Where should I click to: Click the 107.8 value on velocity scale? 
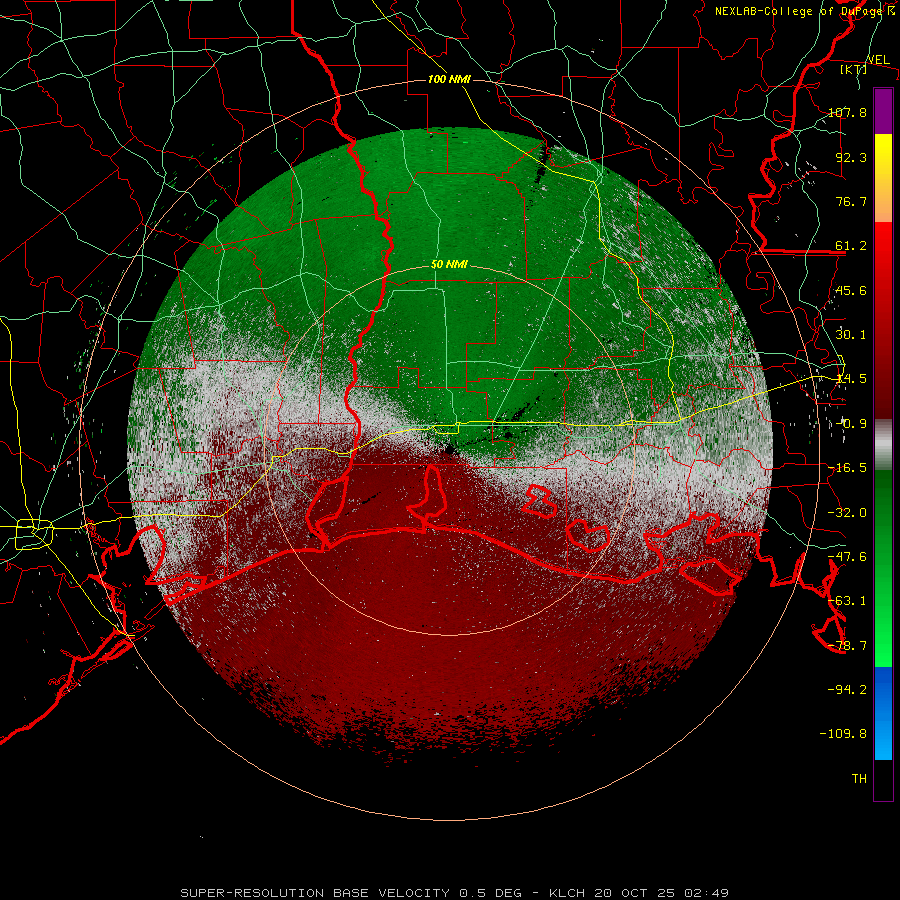pos(847,112)
